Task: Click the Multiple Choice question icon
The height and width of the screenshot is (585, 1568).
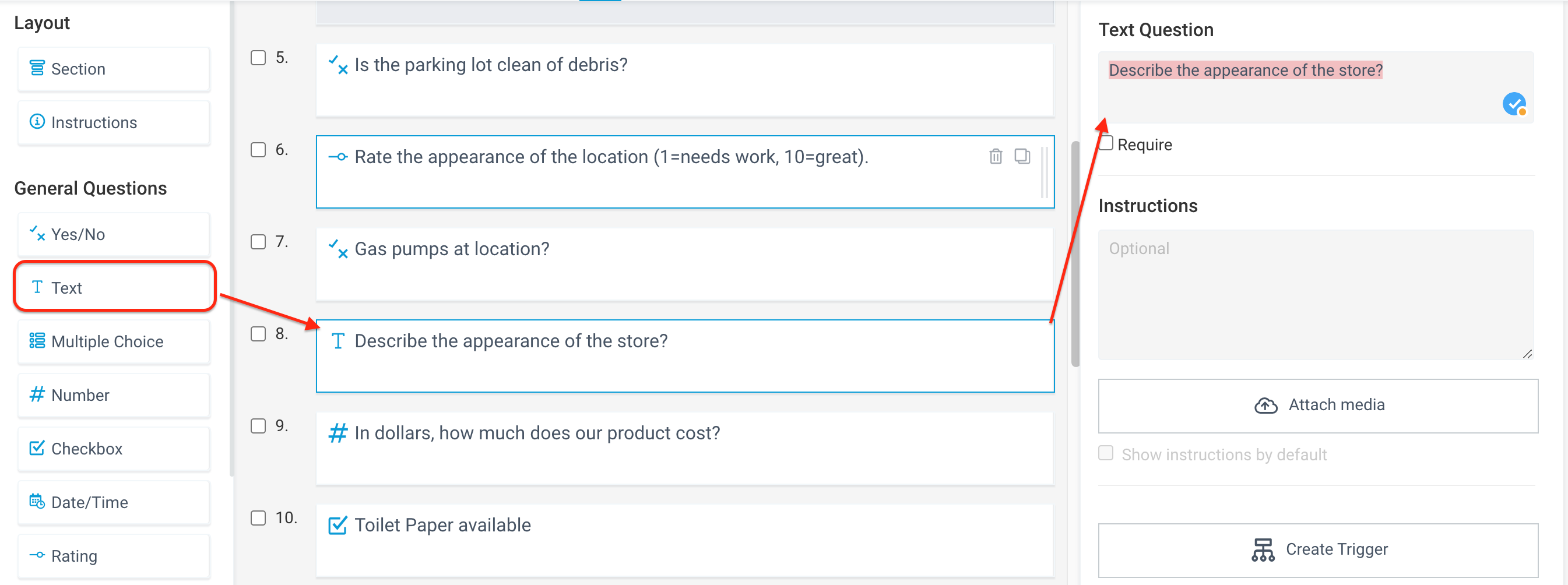Action: click(37, 341)
